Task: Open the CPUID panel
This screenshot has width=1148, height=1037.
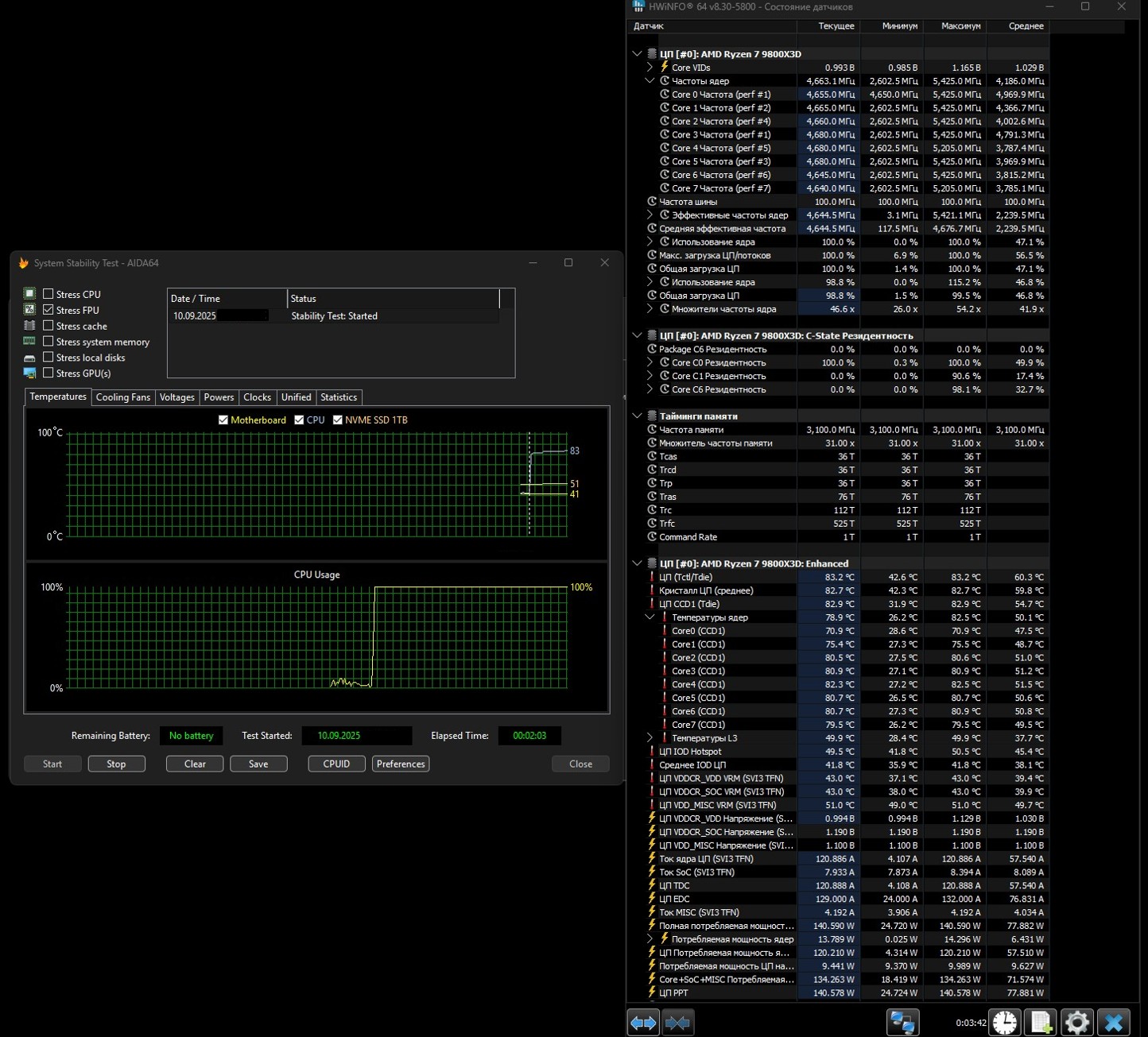Action: click(x=336, y=764)
